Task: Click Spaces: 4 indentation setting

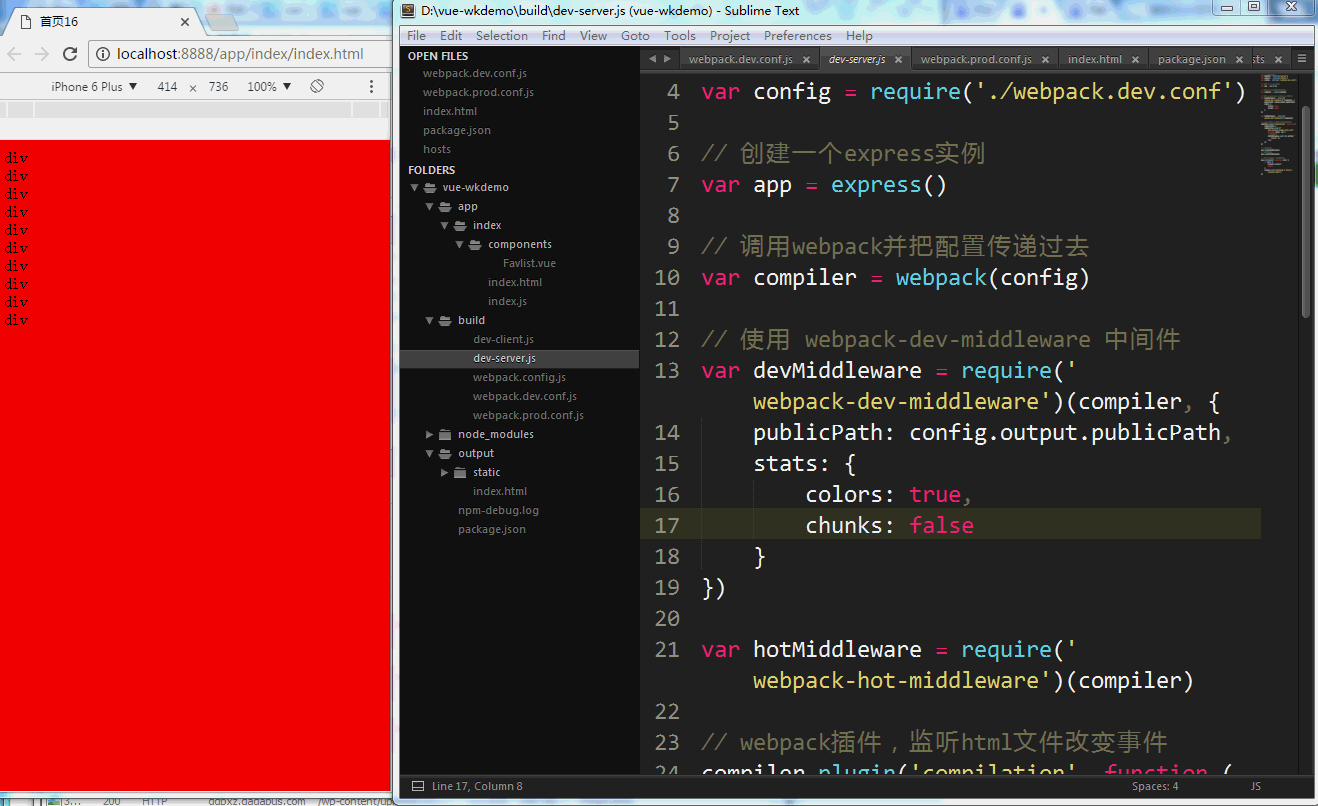Action: tap(1155, 787)
